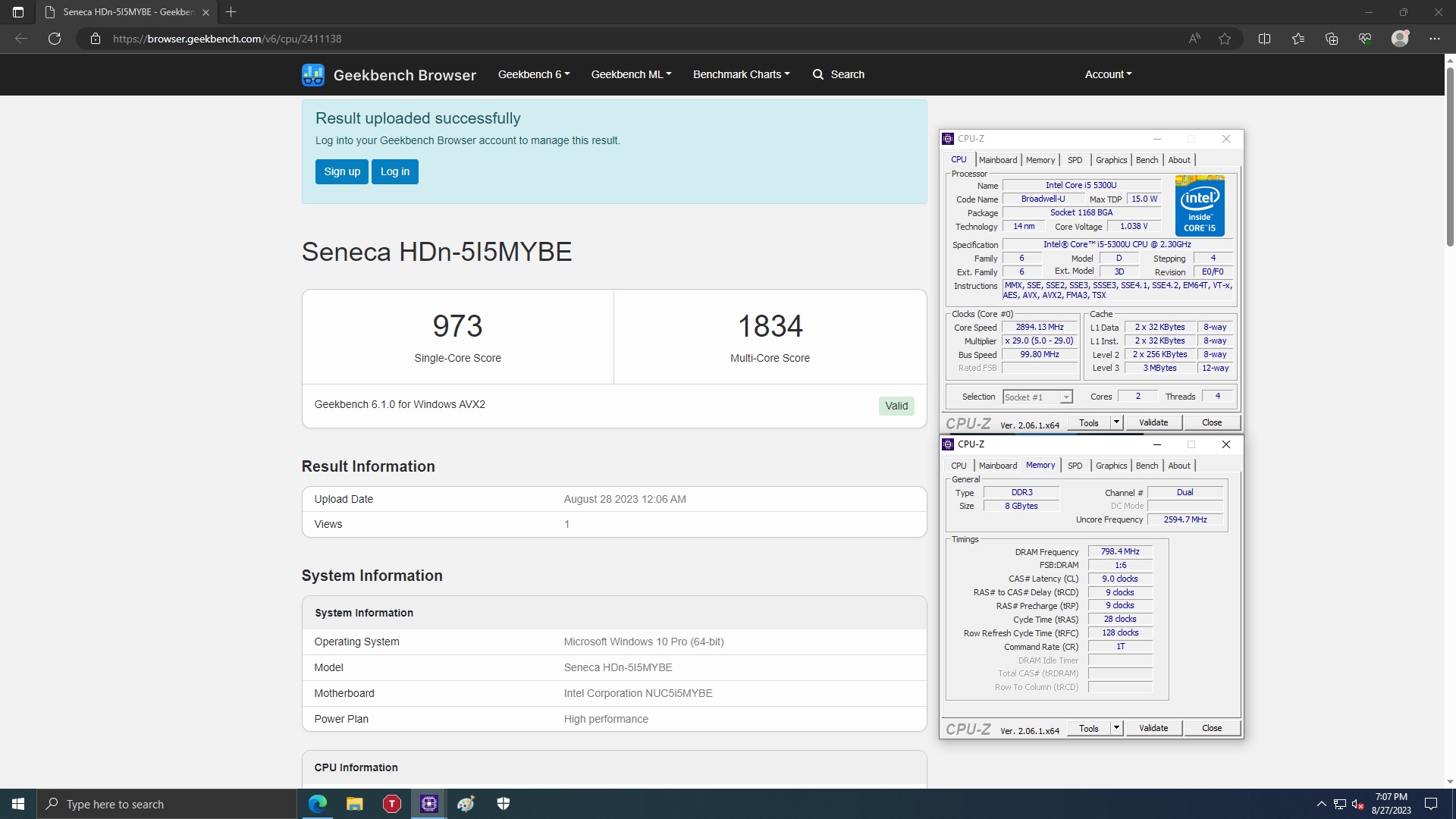Click the Geekbench Browser logo icon
1456x819 pixels.
click(313, 74)
